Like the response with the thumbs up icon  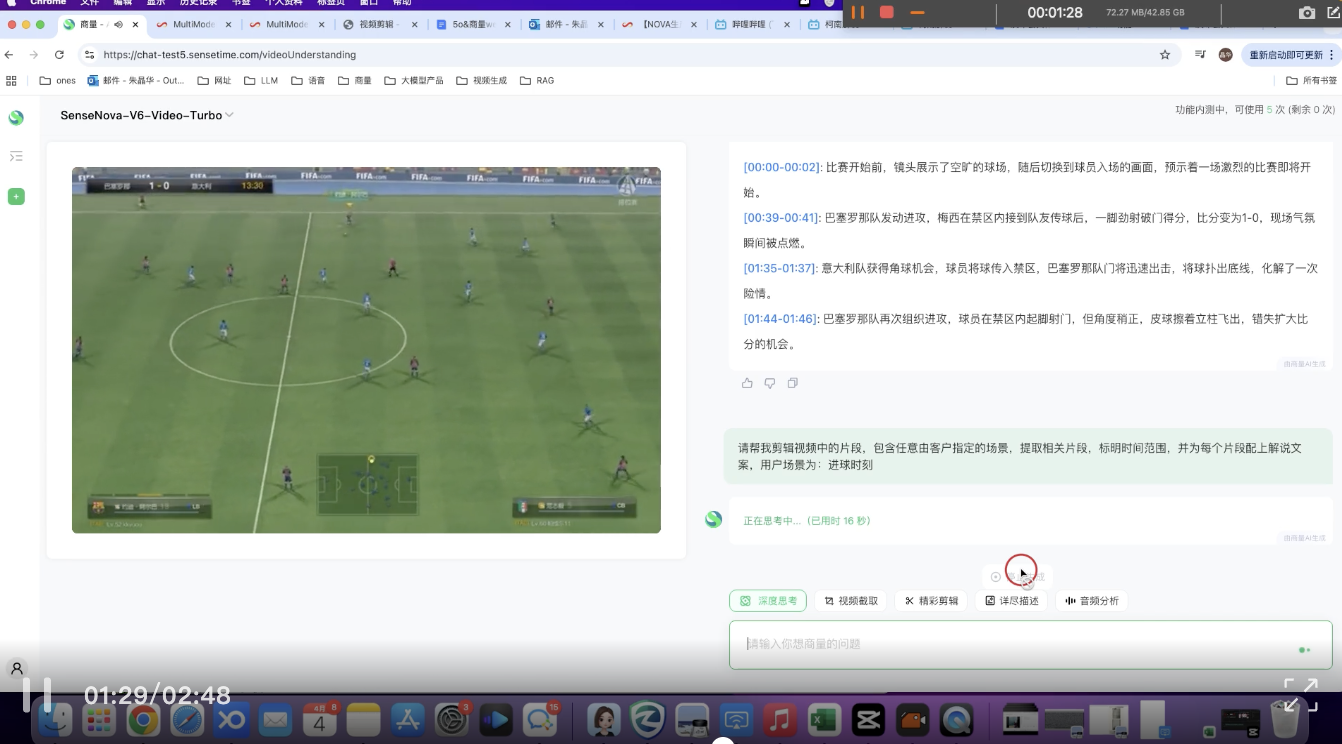[x=747, y=383]
